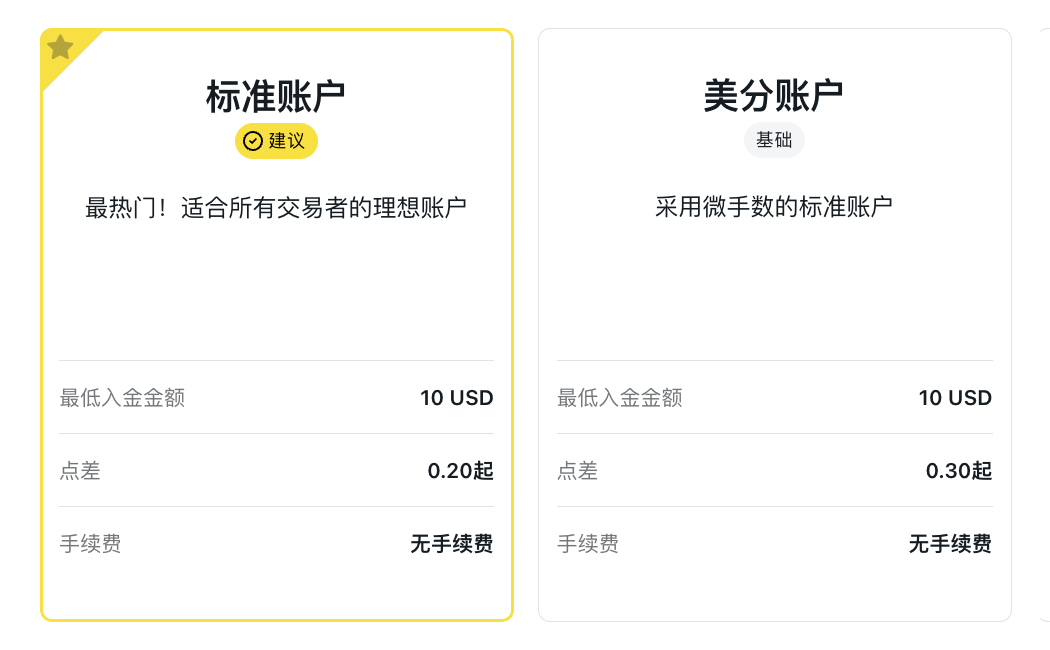Screen dimensions: 1050x650
Task: Click the 10 USD value in the 标准账户 card
Action: click(x=457, y=398)
